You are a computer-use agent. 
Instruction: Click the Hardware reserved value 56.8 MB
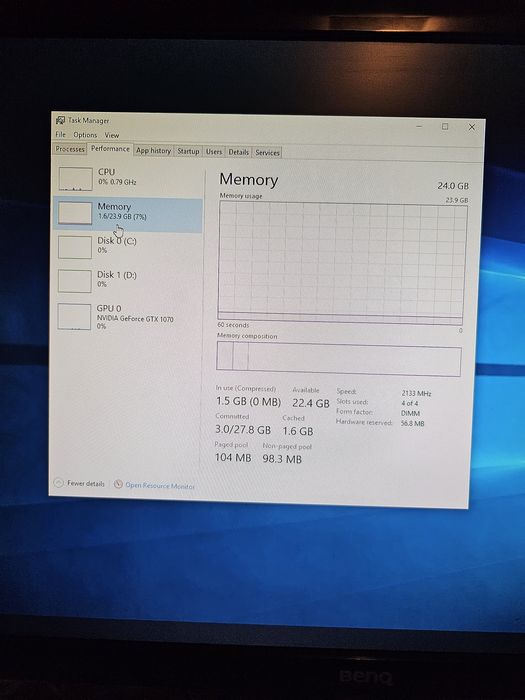coord(412,423)
